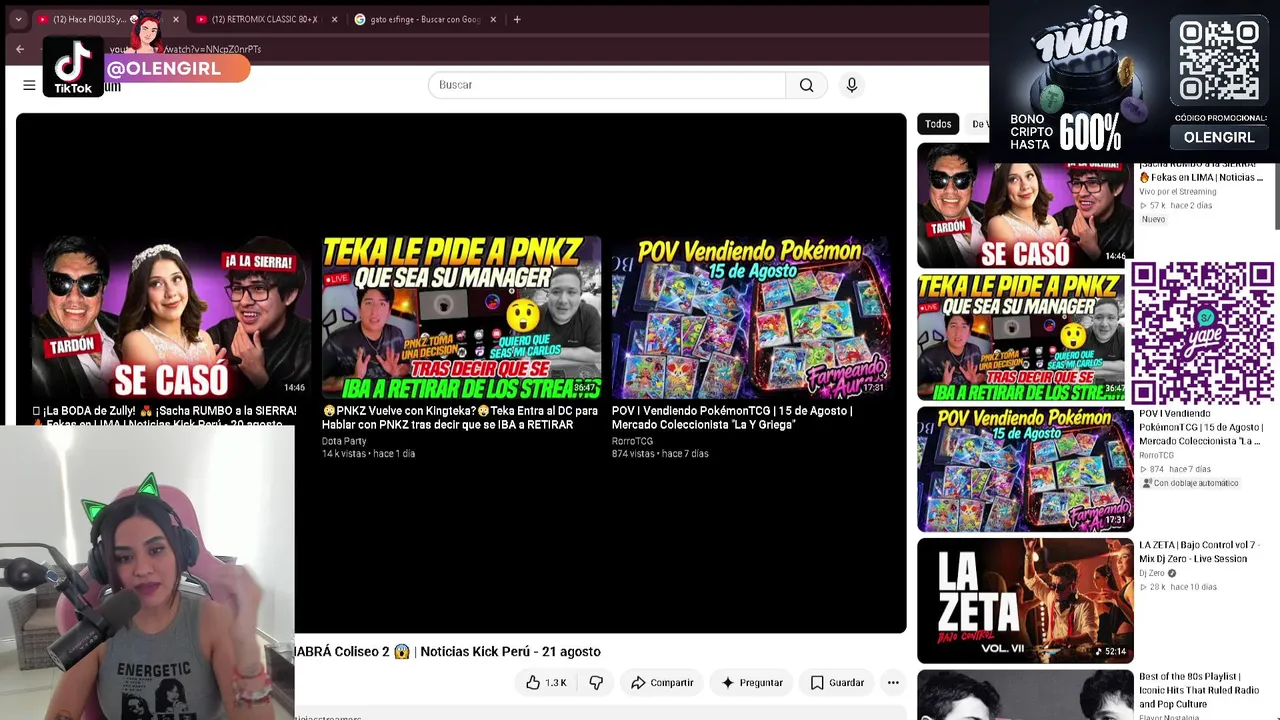Click the 874 vistas hace 7 días endscreen text
The image size is (1280, 720).
[660, 454]
